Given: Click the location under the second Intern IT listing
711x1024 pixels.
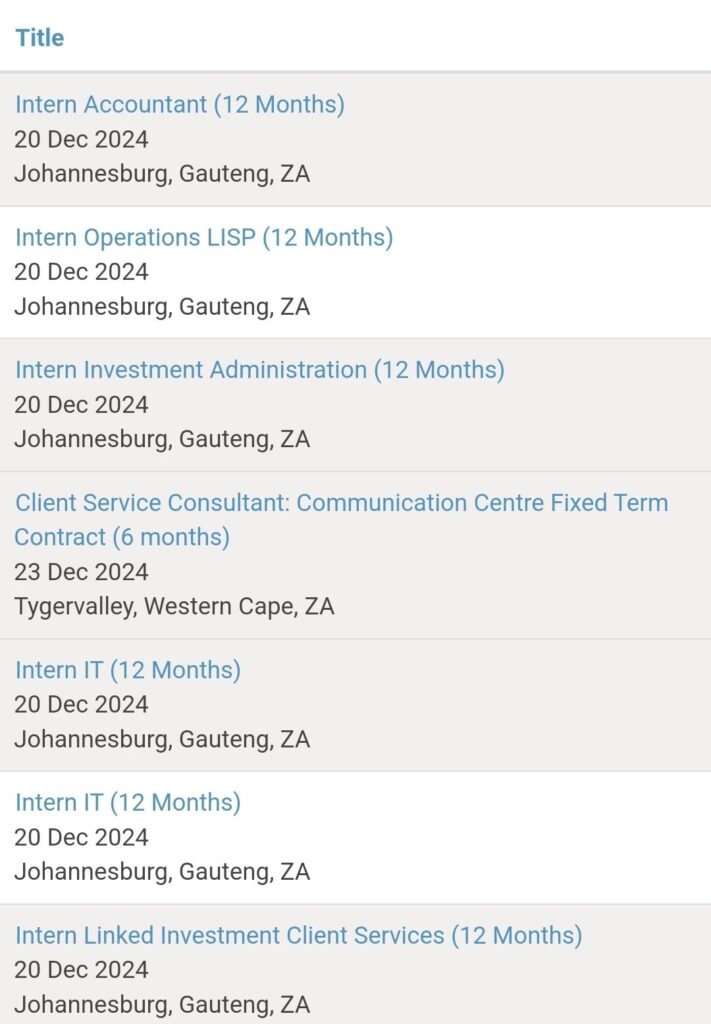Looking at the screenshot, I should tap(162, 872).
